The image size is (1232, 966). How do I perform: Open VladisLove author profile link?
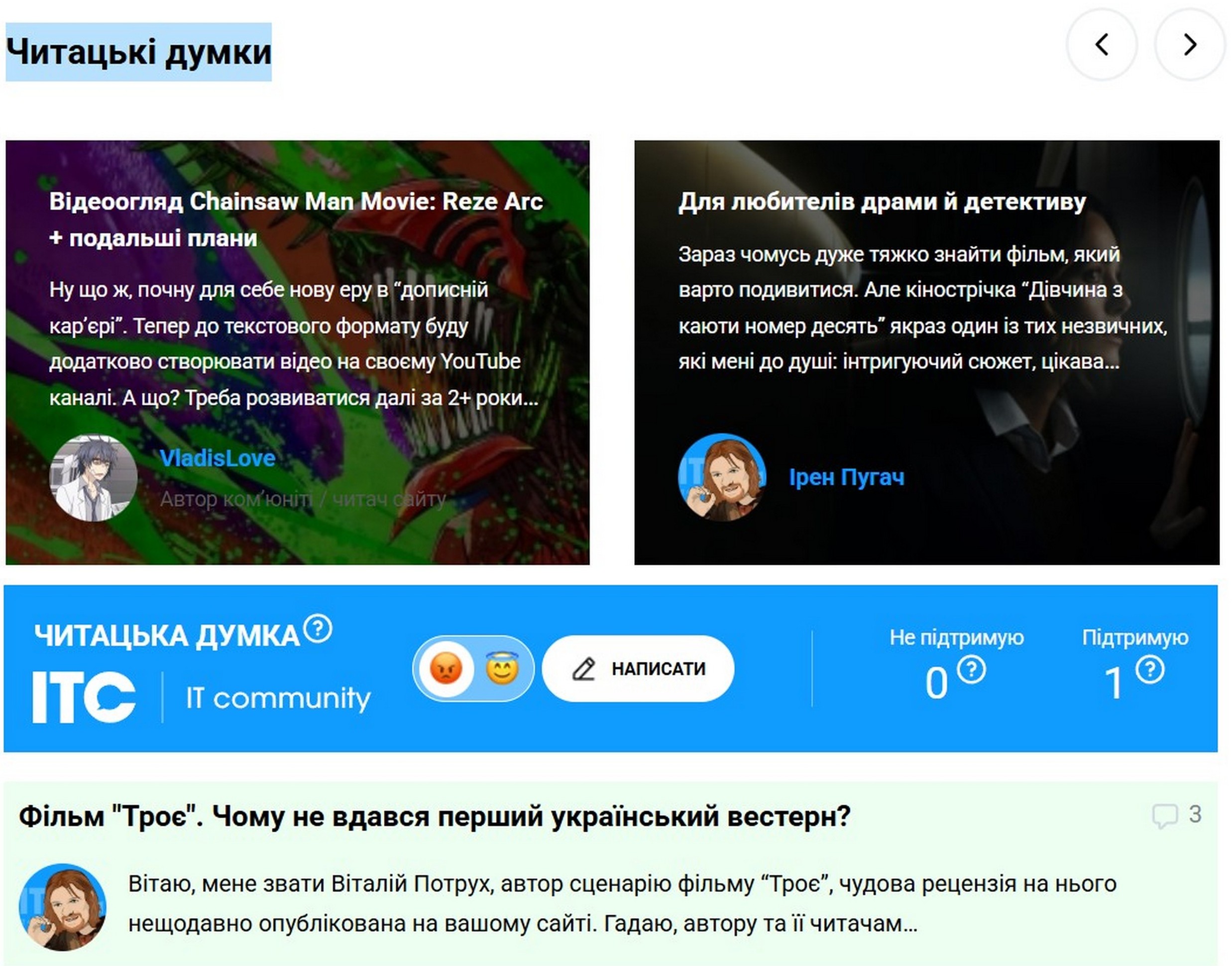[217, 458]
